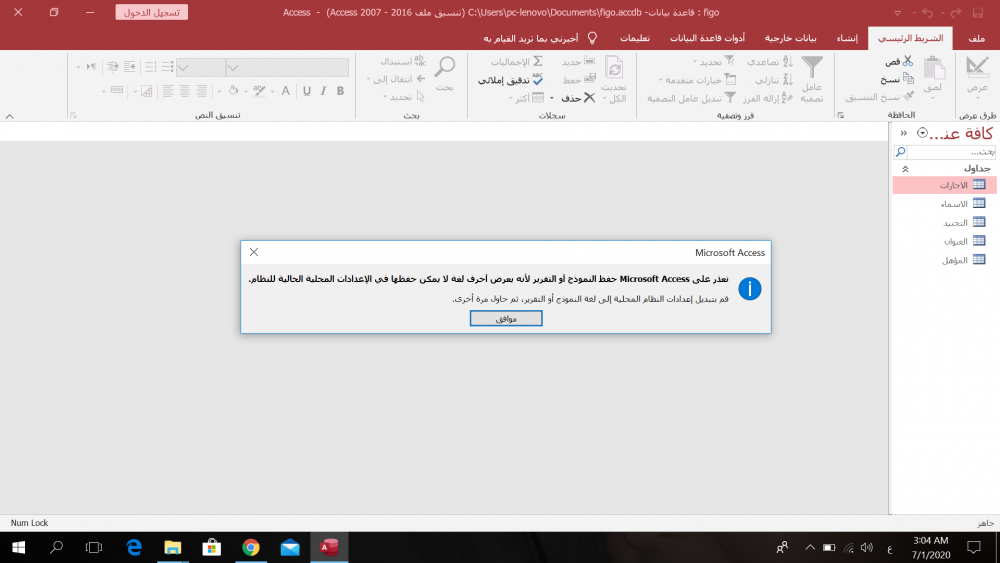Click the Go To (انتقال إلى) arrow

pyautogui.click(x=420, y=79)
